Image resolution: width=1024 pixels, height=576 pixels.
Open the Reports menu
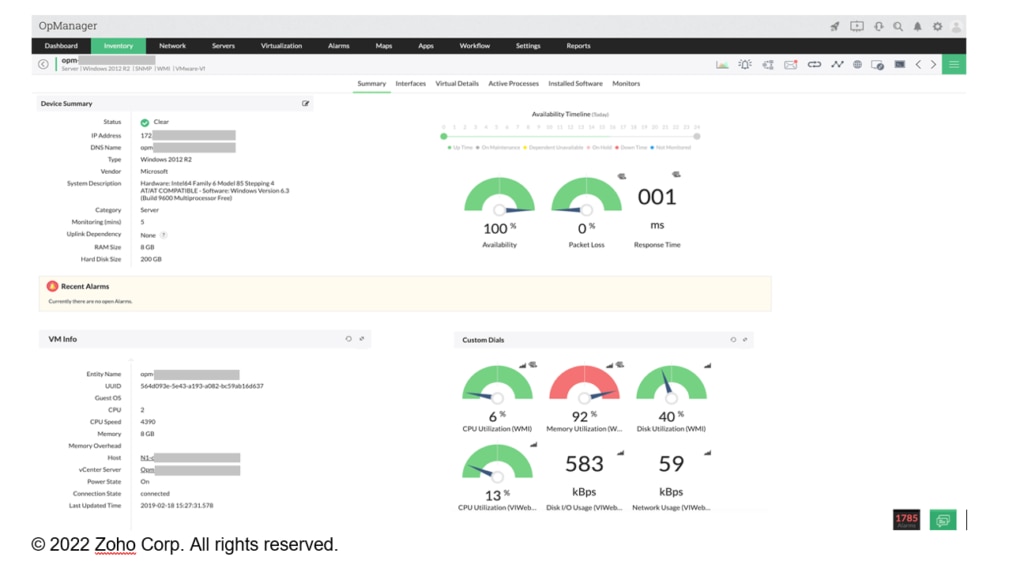coord(579,46)
